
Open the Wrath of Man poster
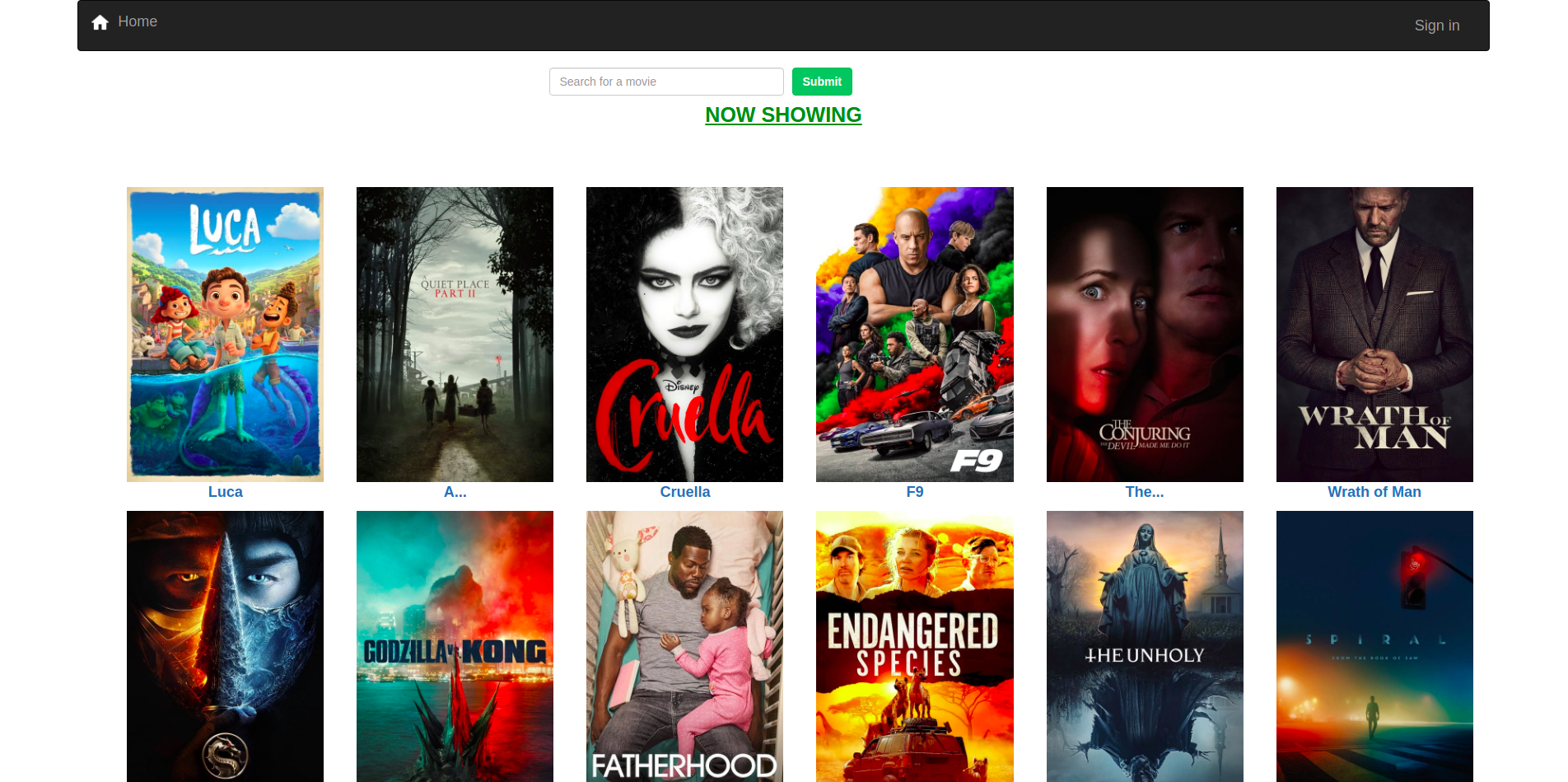point(1374,335)
